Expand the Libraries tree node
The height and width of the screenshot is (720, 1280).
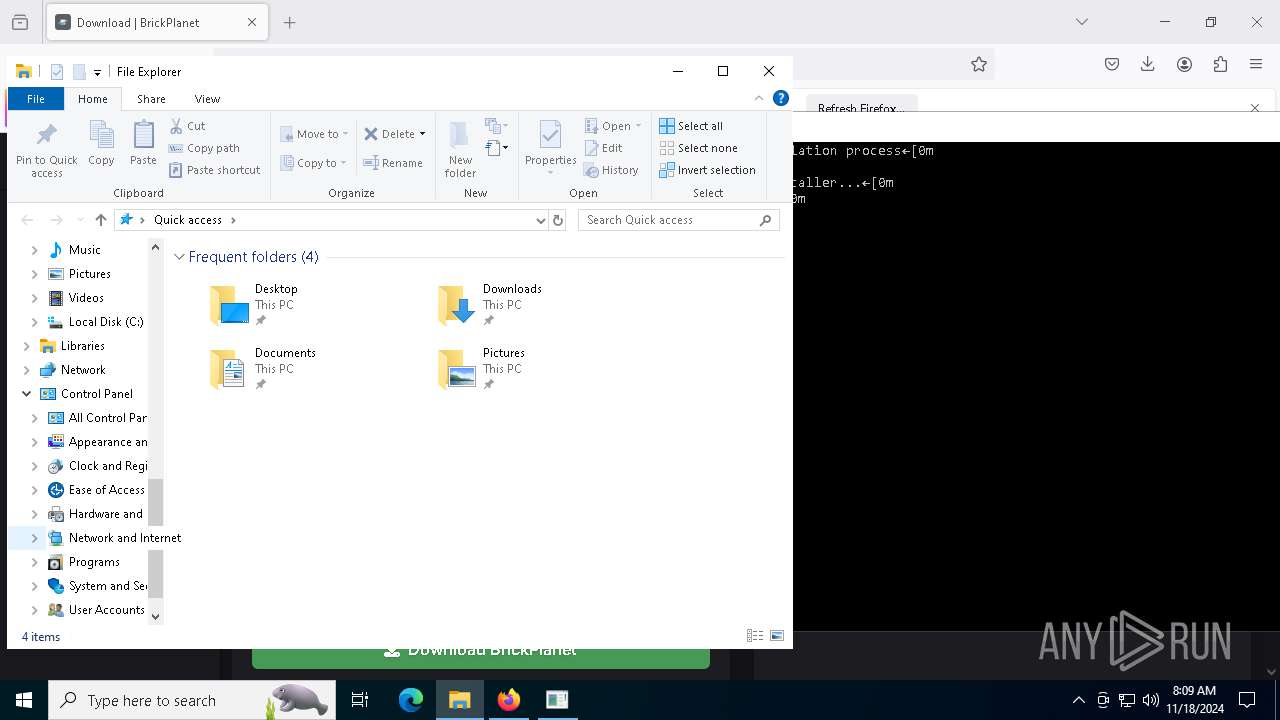click(x=26, y=346)
